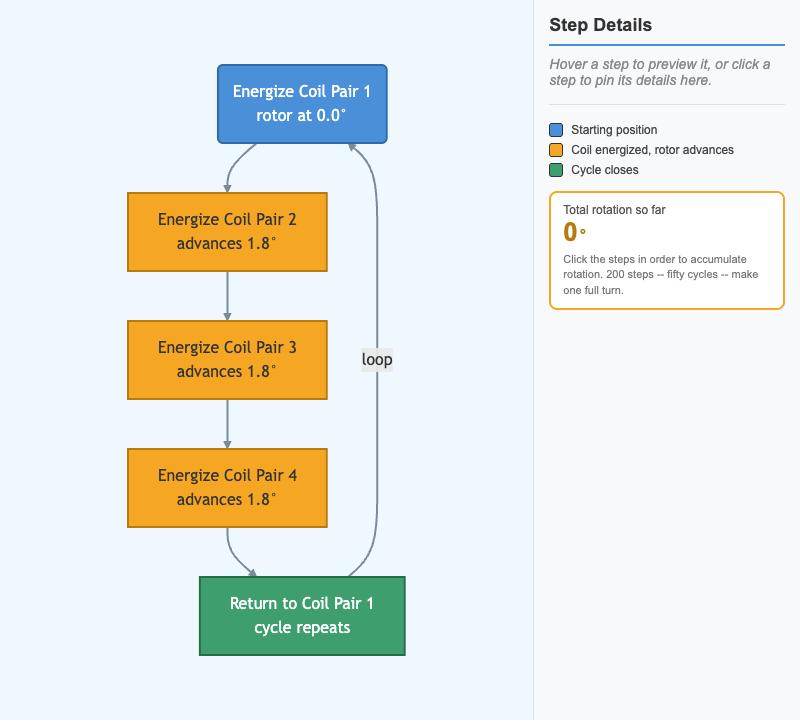Click the Energize Coil Pair 1 step

click(302, 104)
